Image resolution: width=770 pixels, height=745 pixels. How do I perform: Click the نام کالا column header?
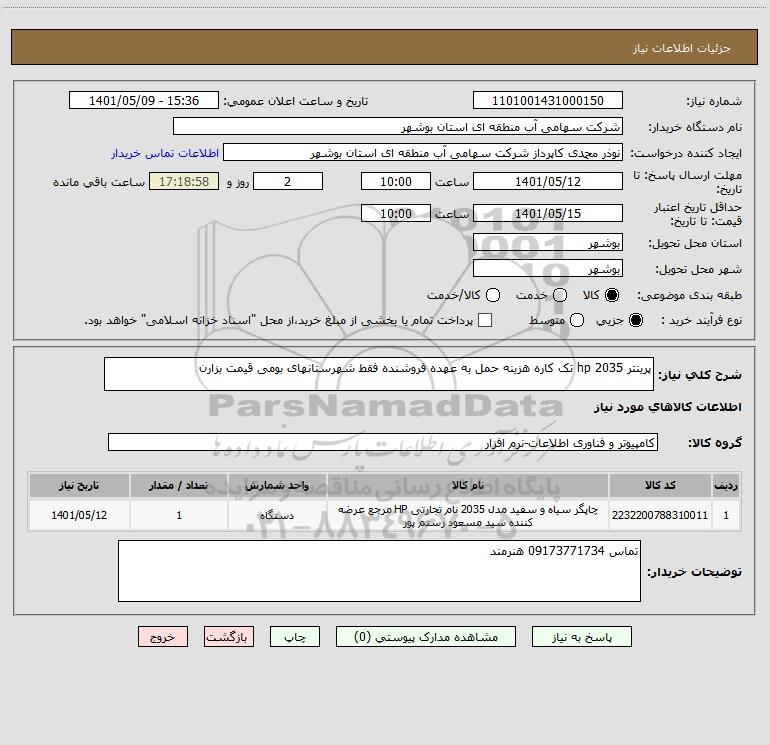coord(468,485)
